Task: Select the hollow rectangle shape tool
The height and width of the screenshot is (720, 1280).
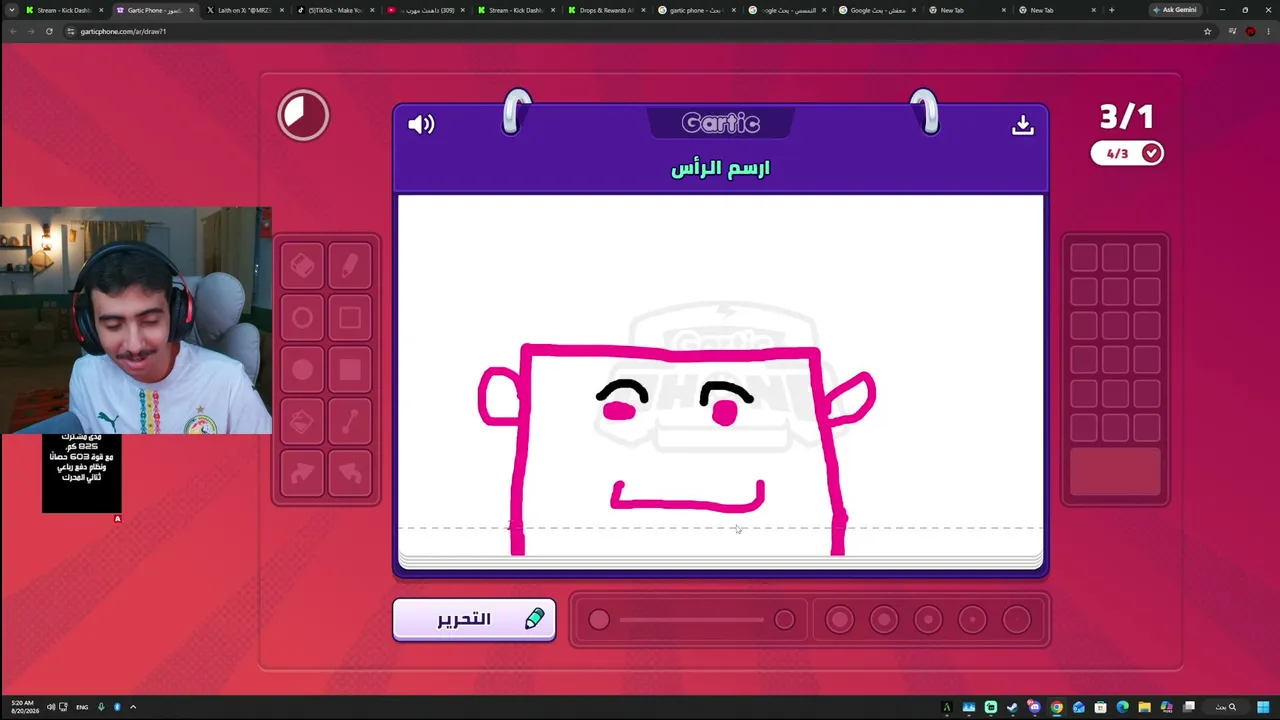Action: (350, 318)
